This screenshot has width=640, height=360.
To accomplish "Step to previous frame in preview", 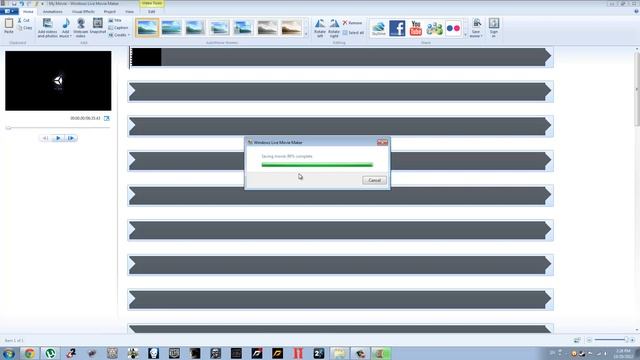I will (x=45, y=138).
